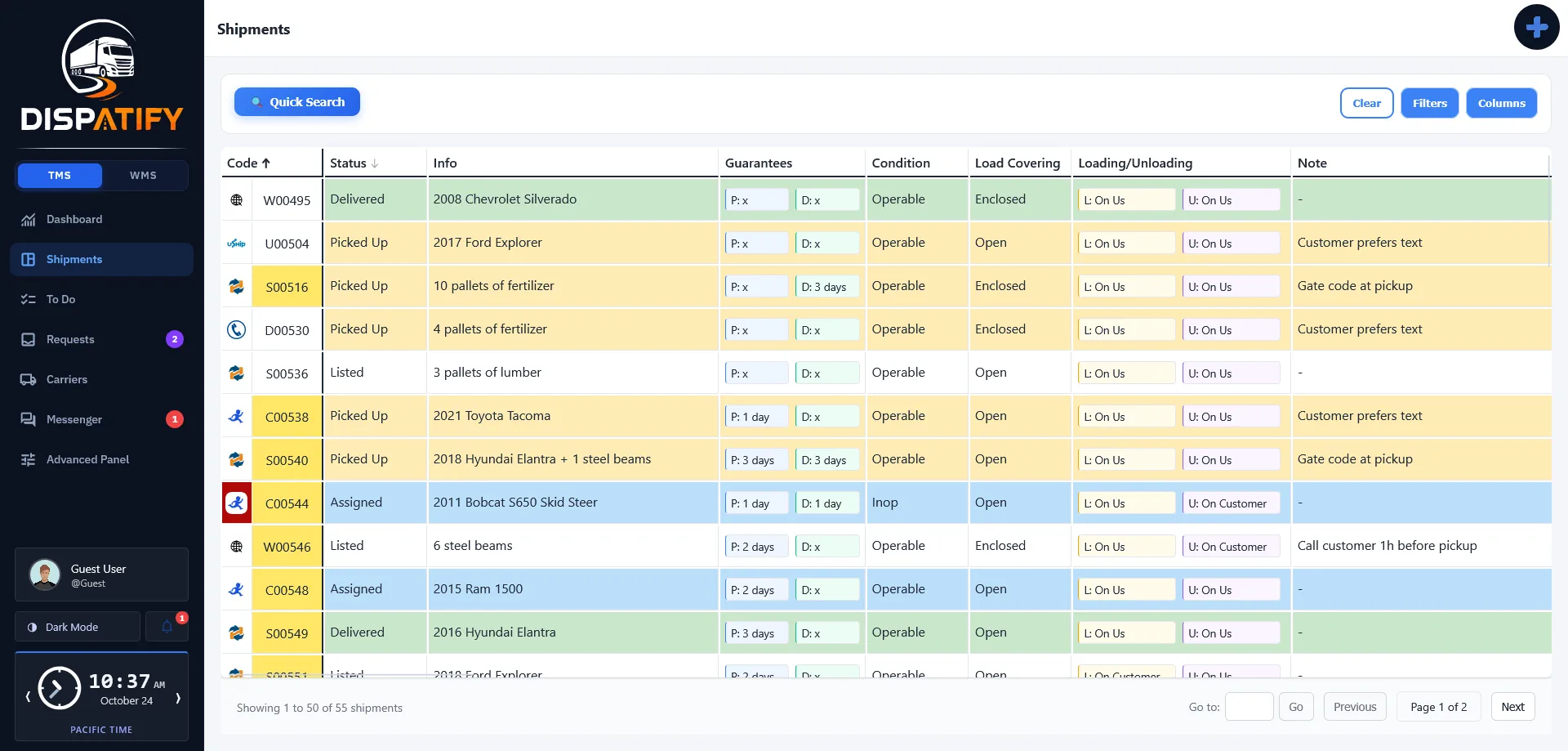Click the clock icon in time widget
Image resolution: width=1568 pixels, height=751 pixels.
pos(60,688)
